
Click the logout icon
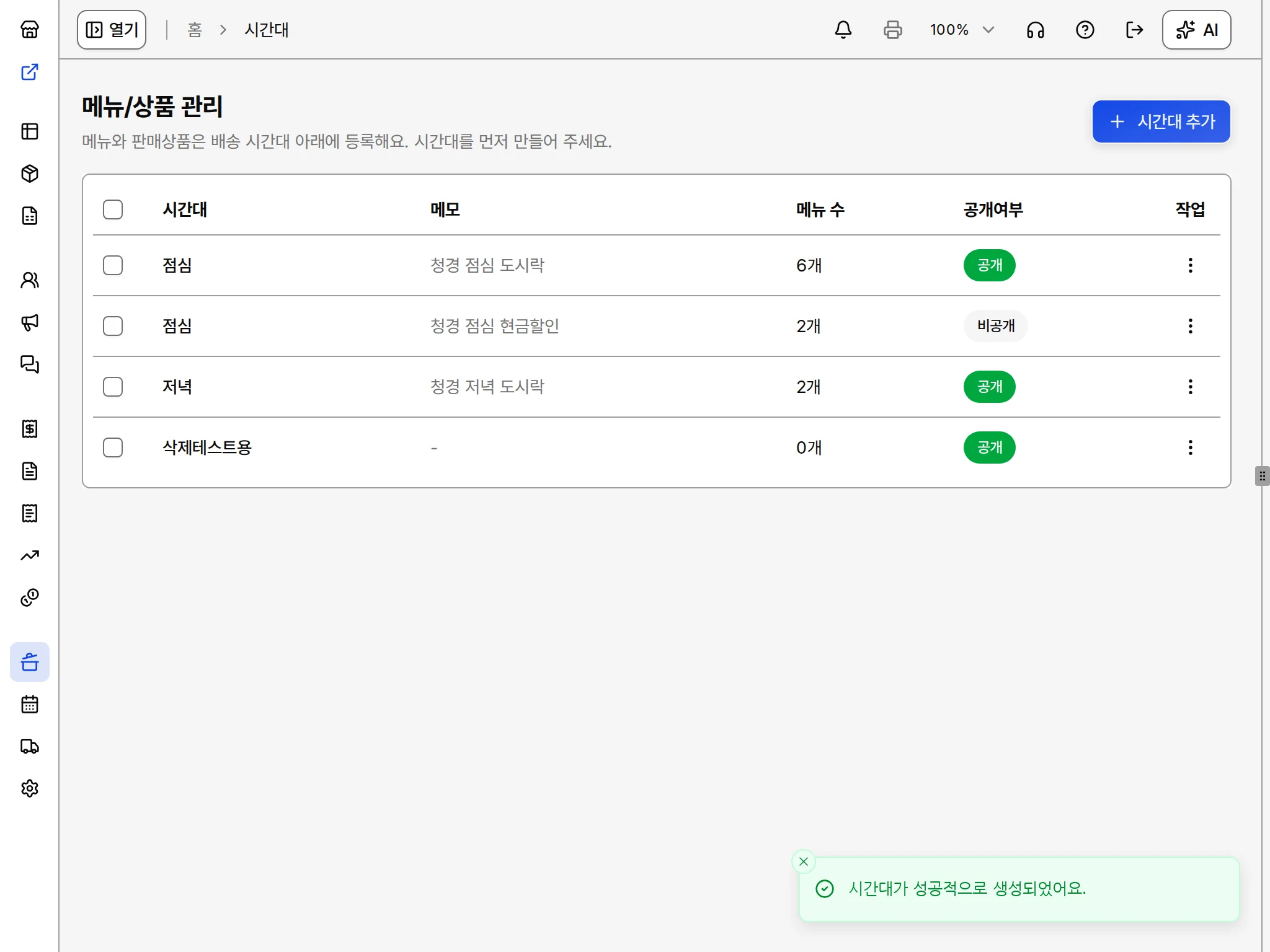(1134, 30)
